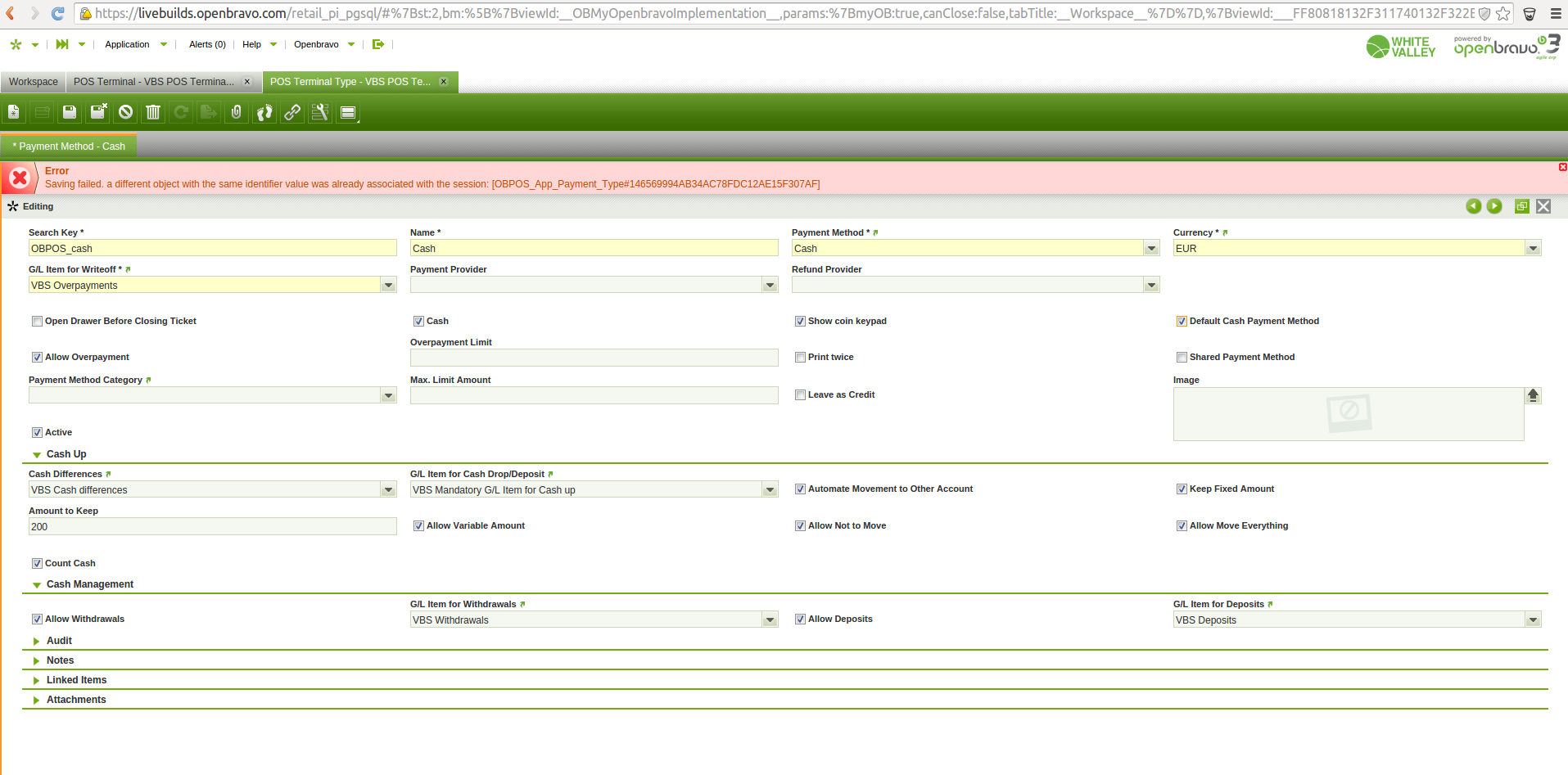Viewport: 1568px width, 775px height.
Task: Switch to the Workspace tab
Action: 34,82
